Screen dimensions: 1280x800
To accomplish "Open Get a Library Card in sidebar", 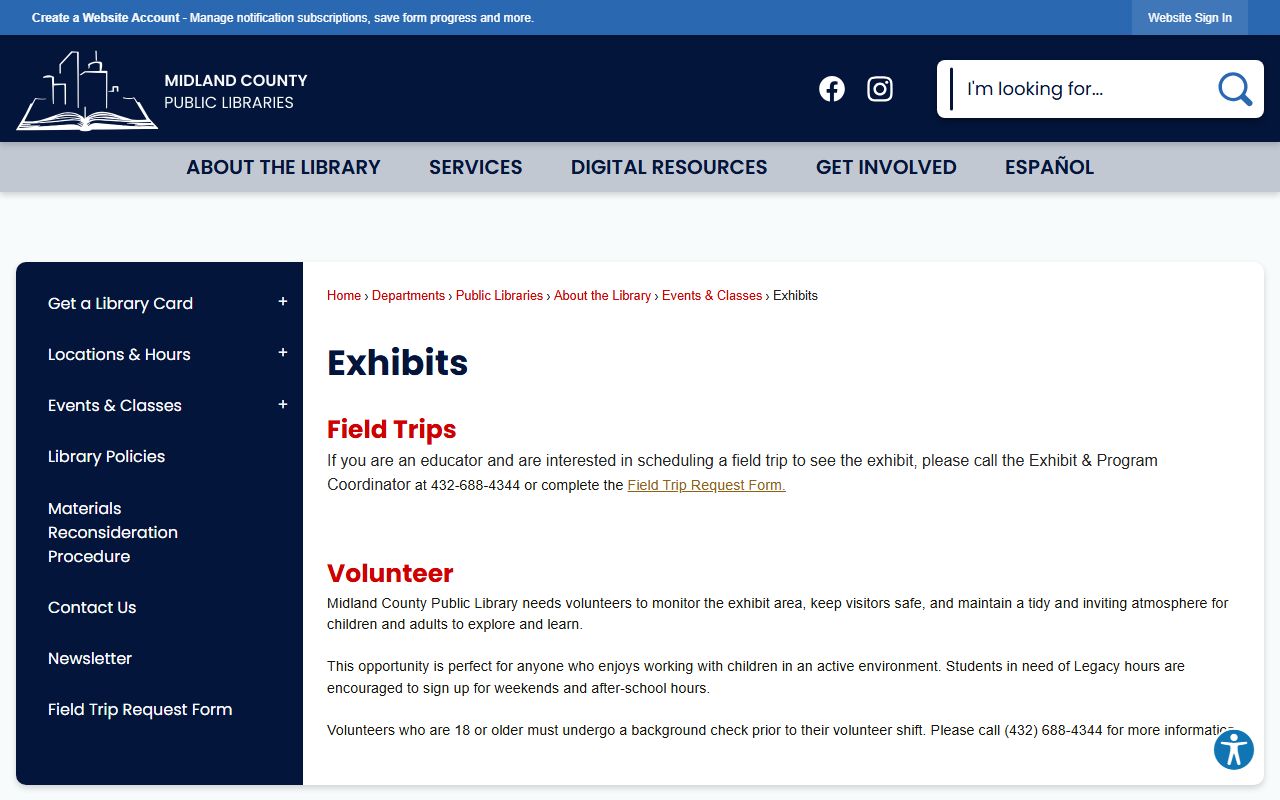I will [120, 303].
